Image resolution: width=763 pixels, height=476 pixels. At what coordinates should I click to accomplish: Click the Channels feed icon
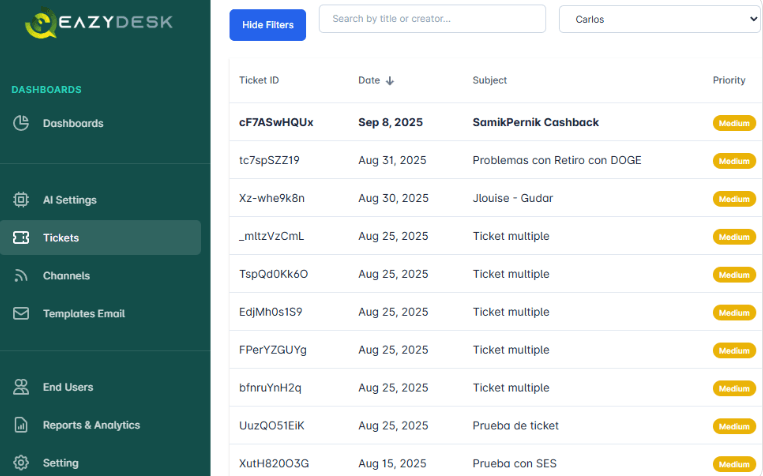21,275
